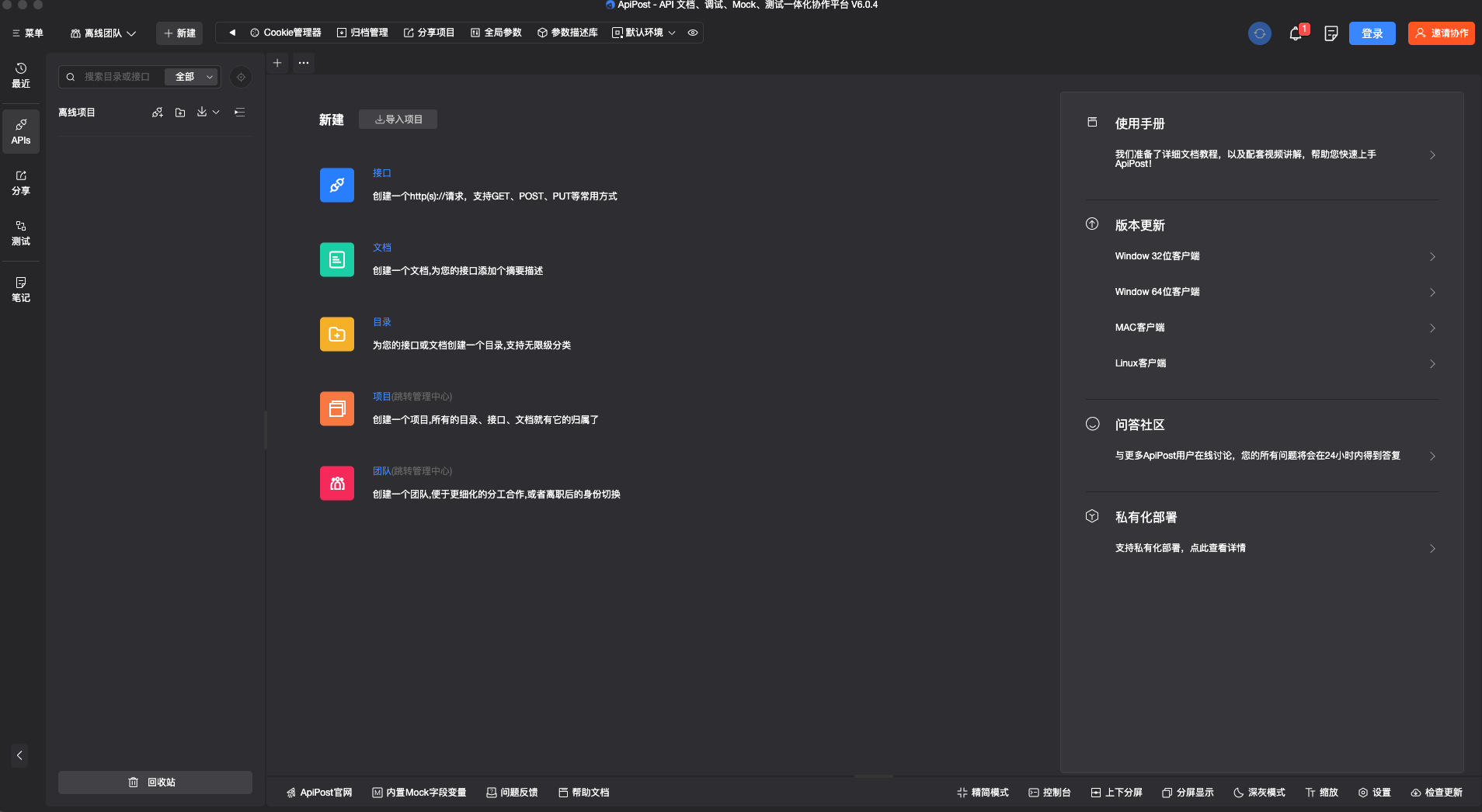Image resolution: width=1482 pixels, height=812 pixels.
Task: Click the yellow 目录 folder icon
Action: 337,334
